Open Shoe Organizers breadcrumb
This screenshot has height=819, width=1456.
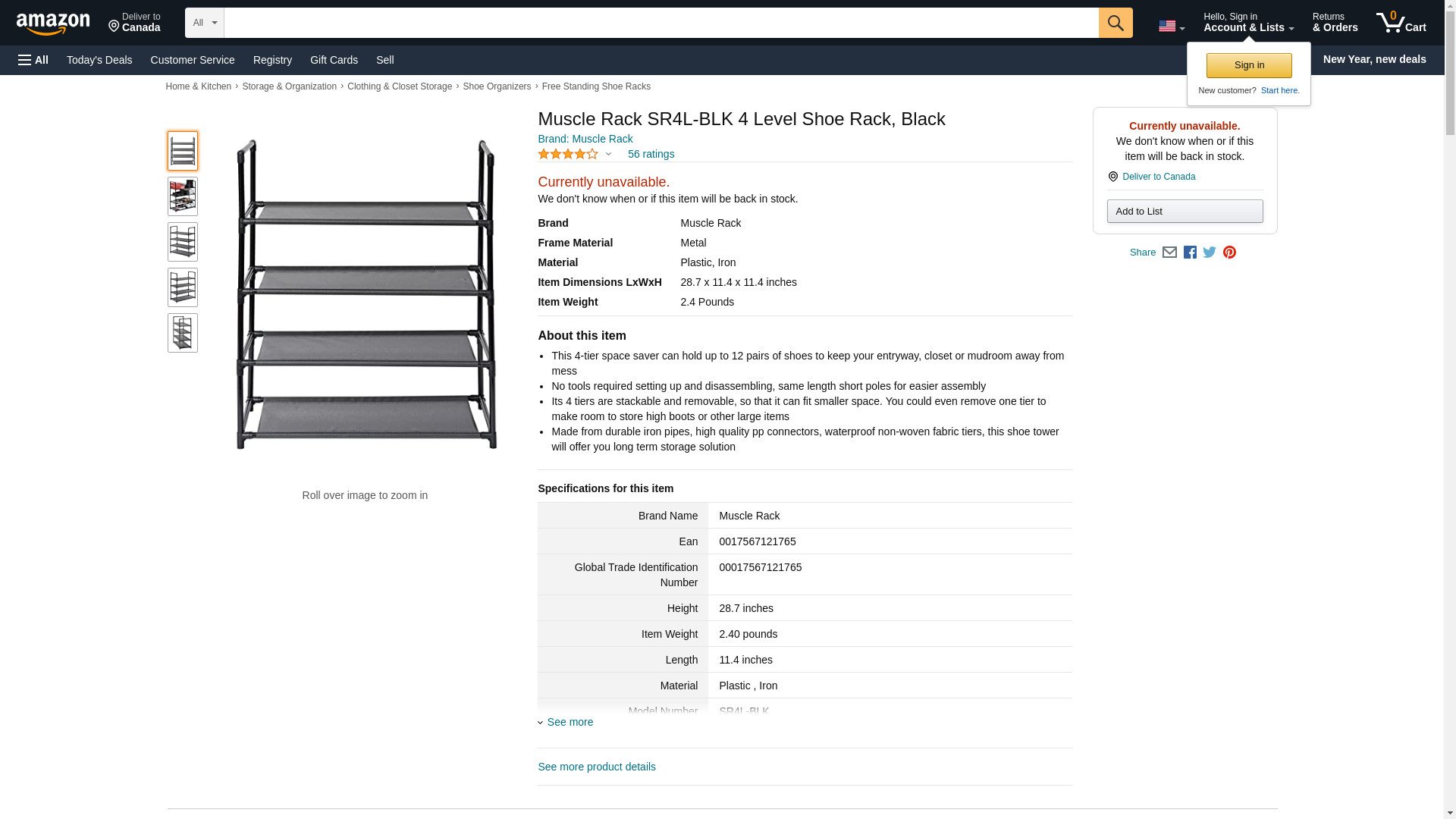pyautogui.click(x=497, y=86)
